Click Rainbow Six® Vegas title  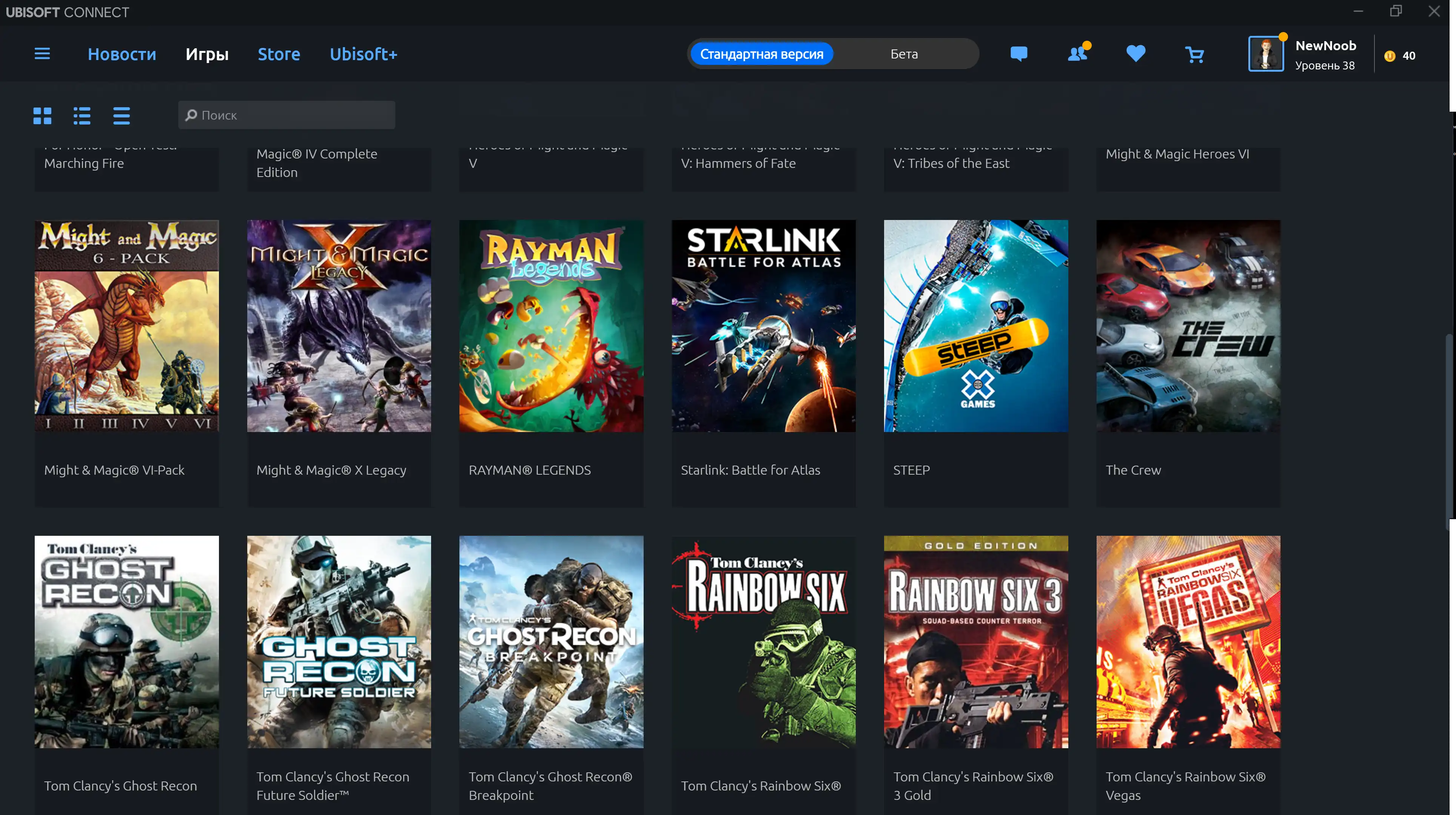[1185, 786]
